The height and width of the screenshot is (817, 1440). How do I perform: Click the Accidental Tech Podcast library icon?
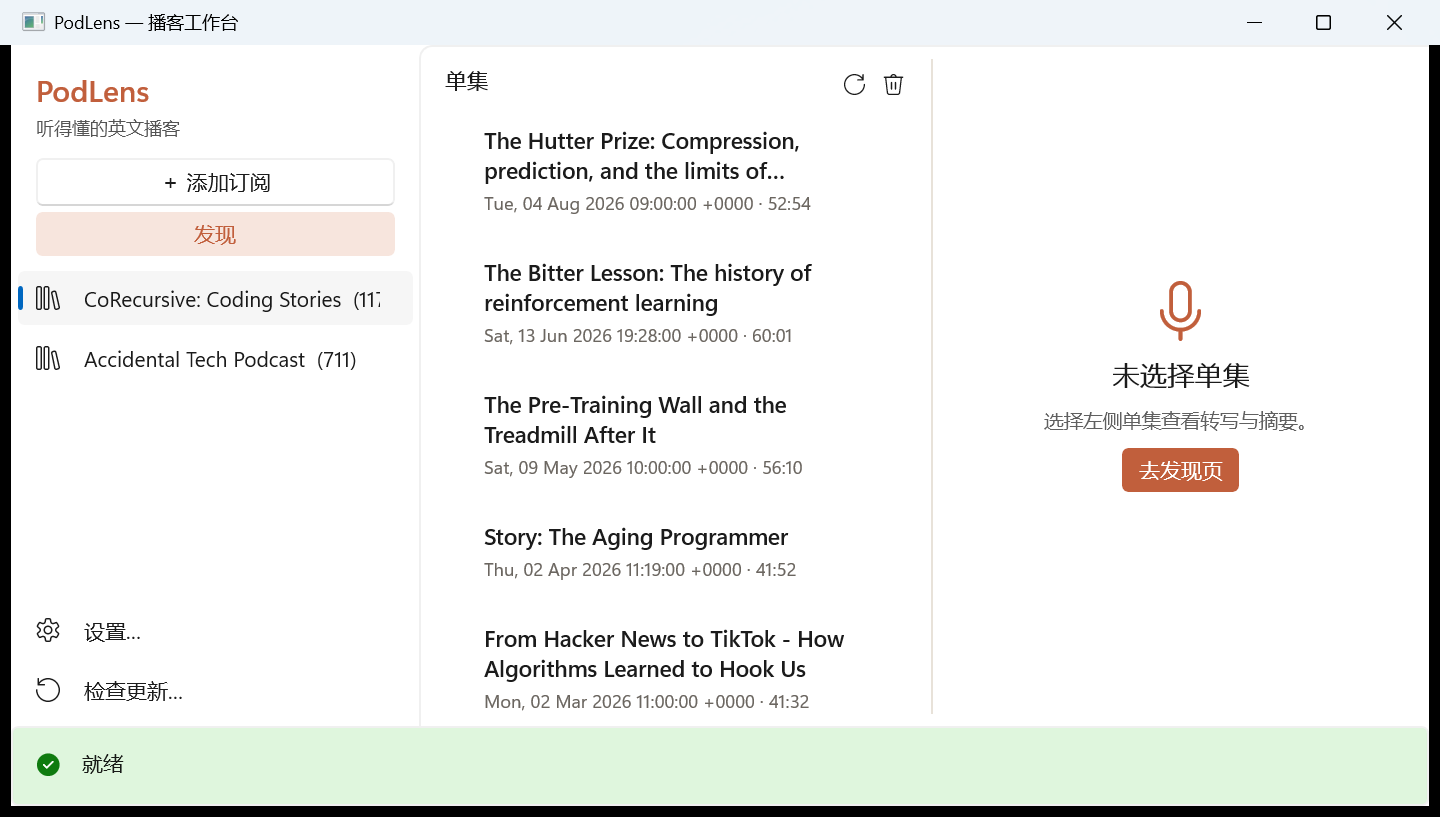click(48, 359)
